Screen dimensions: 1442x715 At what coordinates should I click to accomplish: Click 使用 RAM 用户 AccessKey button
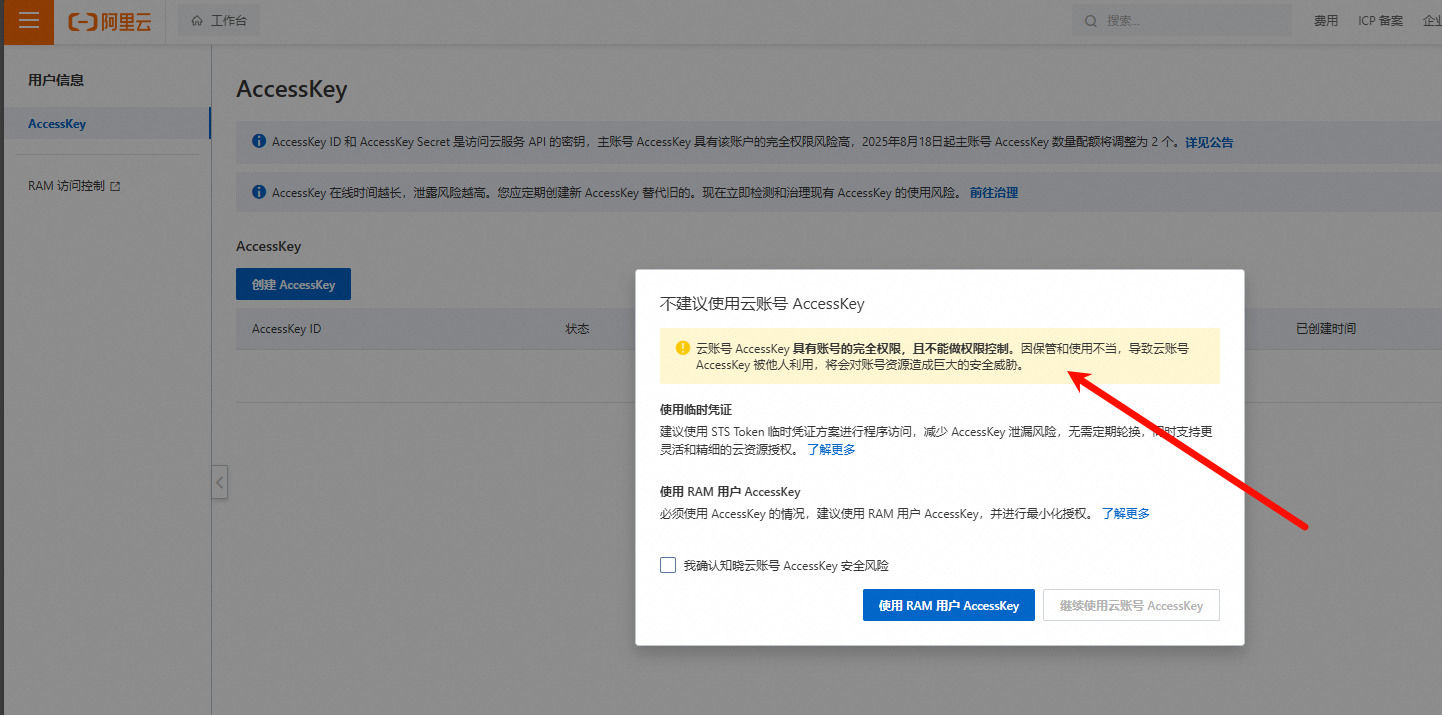[x=948, y=605]
